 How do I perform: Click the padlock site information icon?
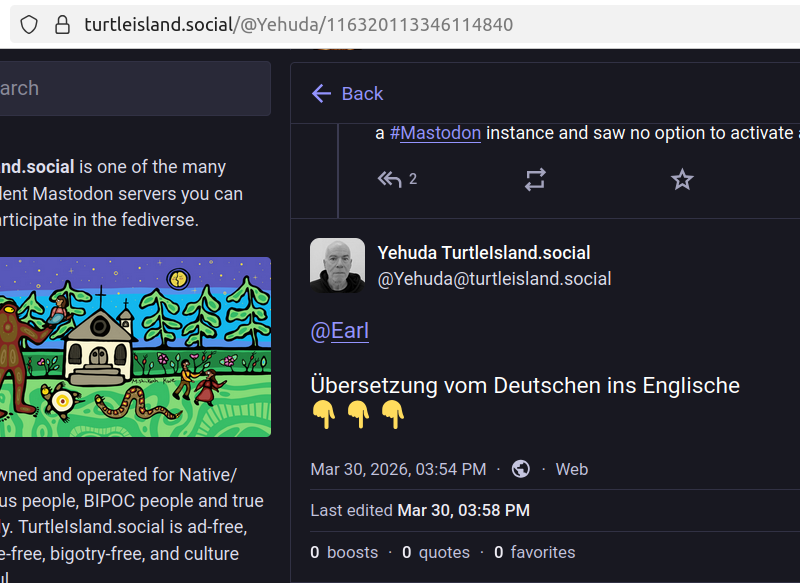pyautogui.click(x=62, y=24)
